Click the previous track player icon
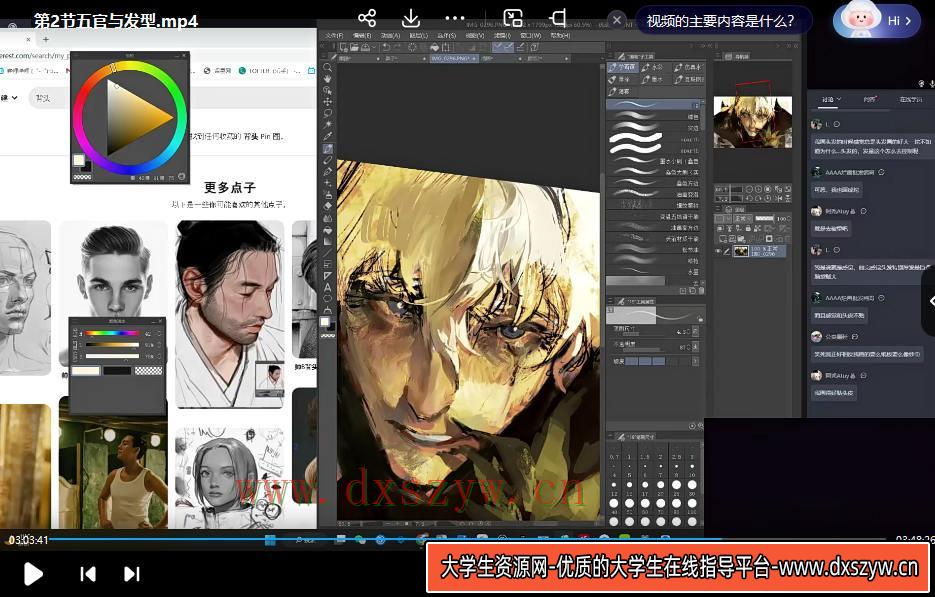The height and width of the screenshot is (597, 935). coord(88,574)
